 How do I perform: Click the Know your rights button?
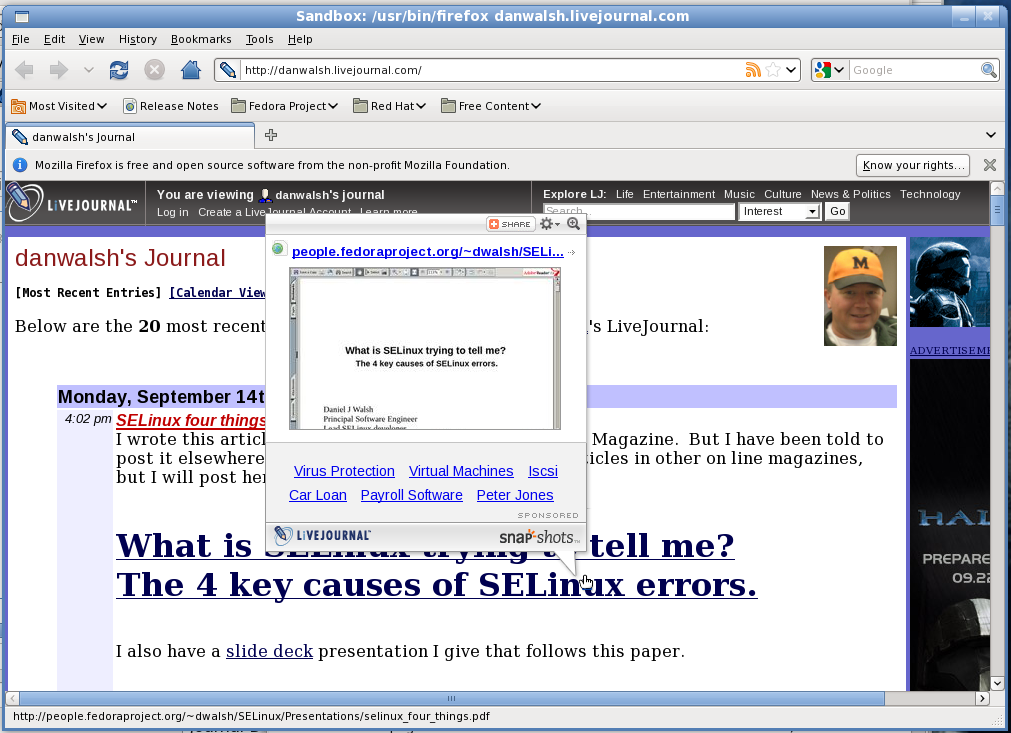913,165
